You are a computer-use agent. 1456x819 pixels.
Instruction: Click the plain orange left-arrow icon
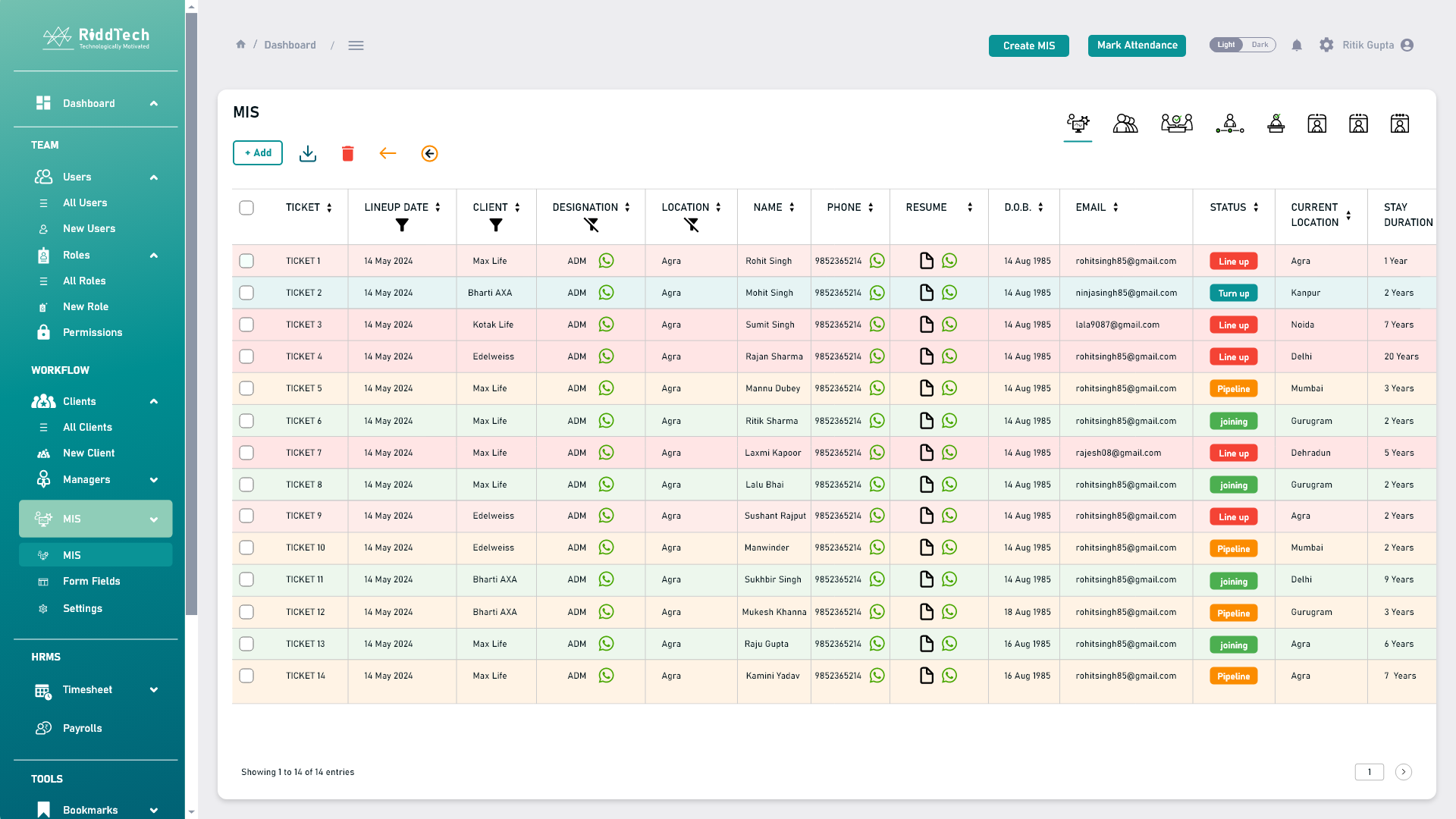pos(388,154)
